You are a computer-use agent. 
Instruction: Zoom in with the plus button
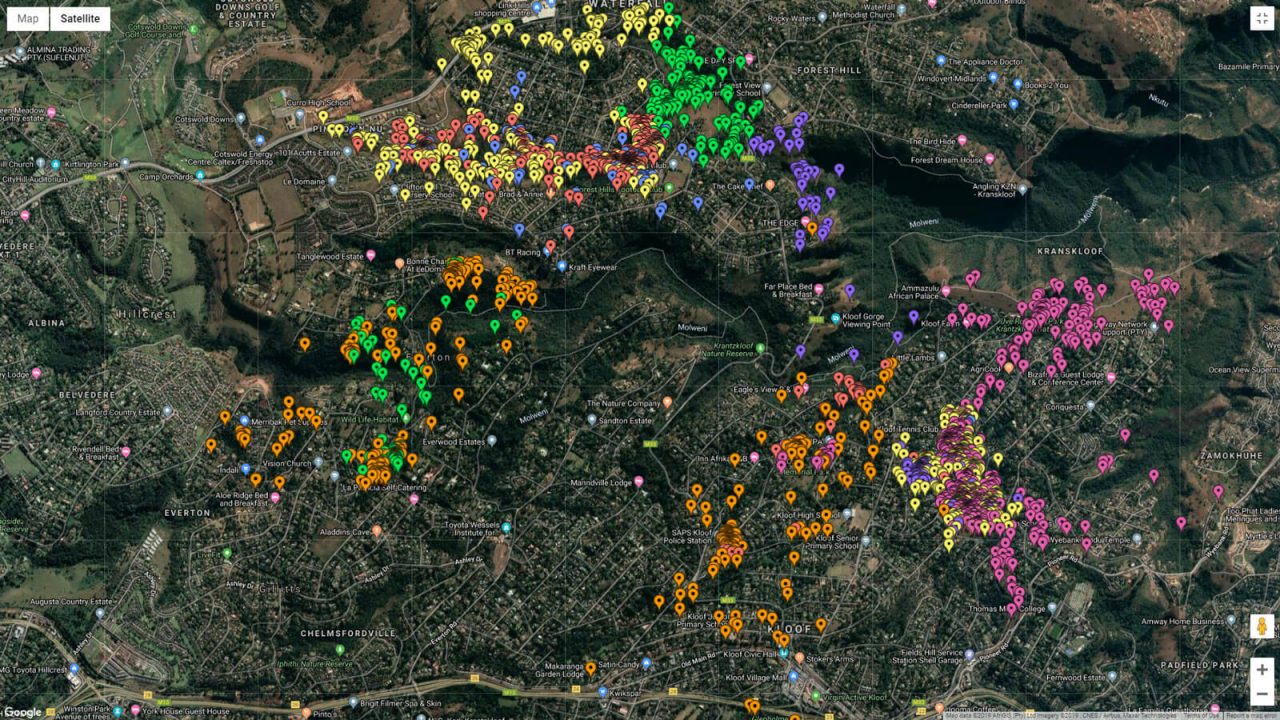(1262, 669)
